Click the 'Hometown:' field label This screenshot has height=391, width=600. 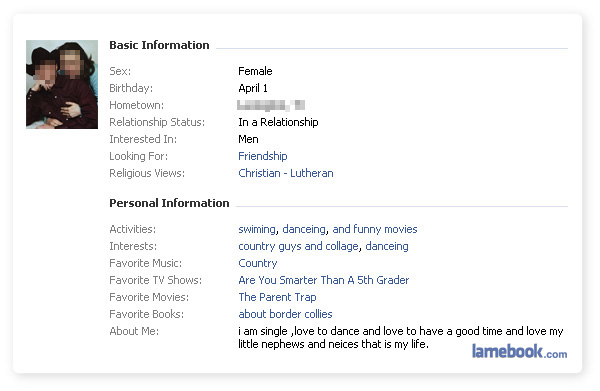[x=137, y=105]
